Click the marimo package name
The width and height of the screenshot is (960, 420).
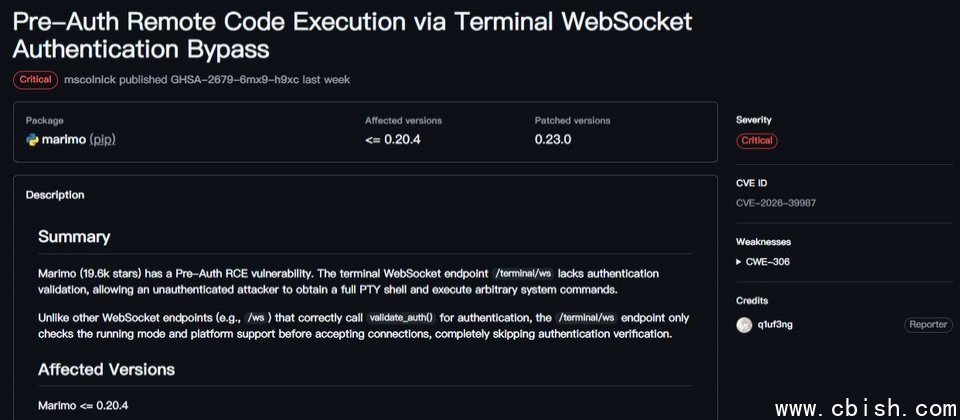(x=63, y=140)
